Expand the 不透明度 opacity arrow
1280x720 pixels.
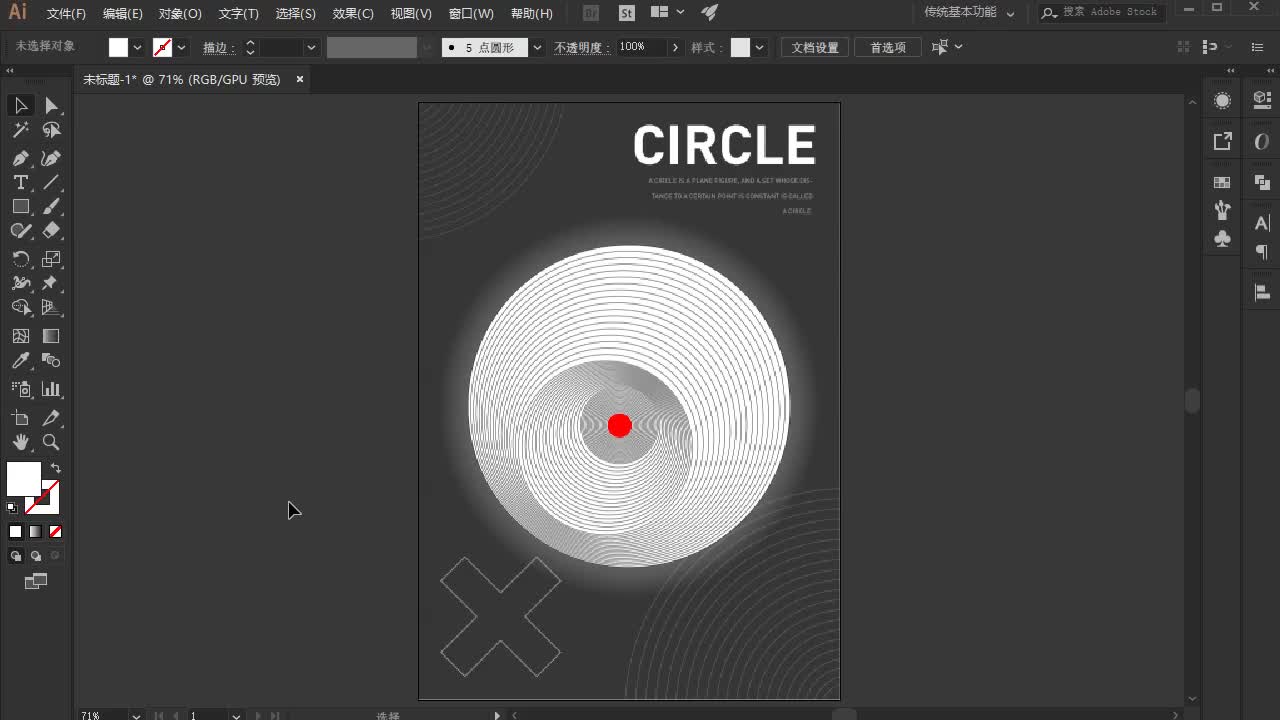[x=676, y=47]
